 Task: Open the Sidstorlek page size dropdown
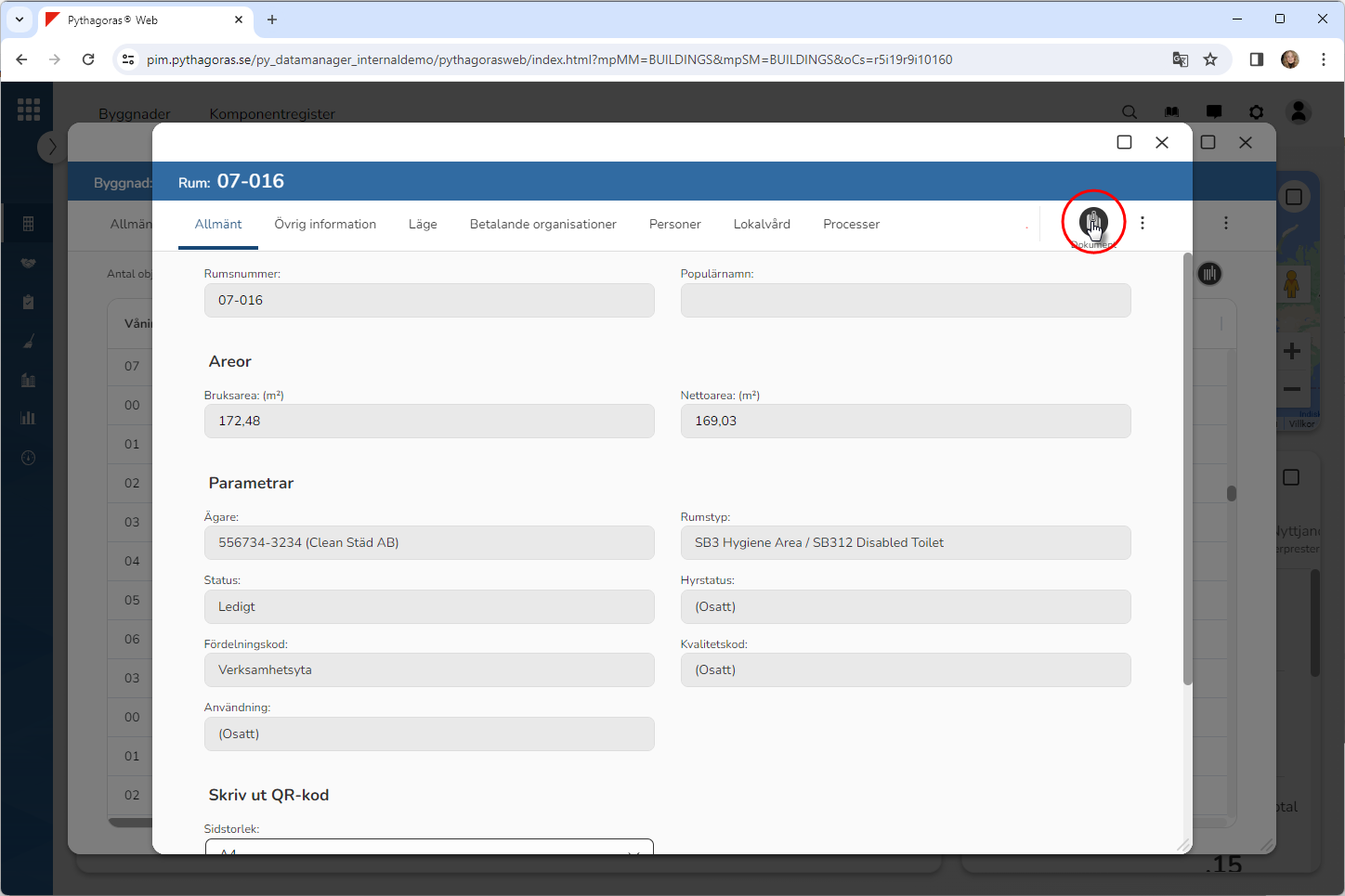point(429,849)
